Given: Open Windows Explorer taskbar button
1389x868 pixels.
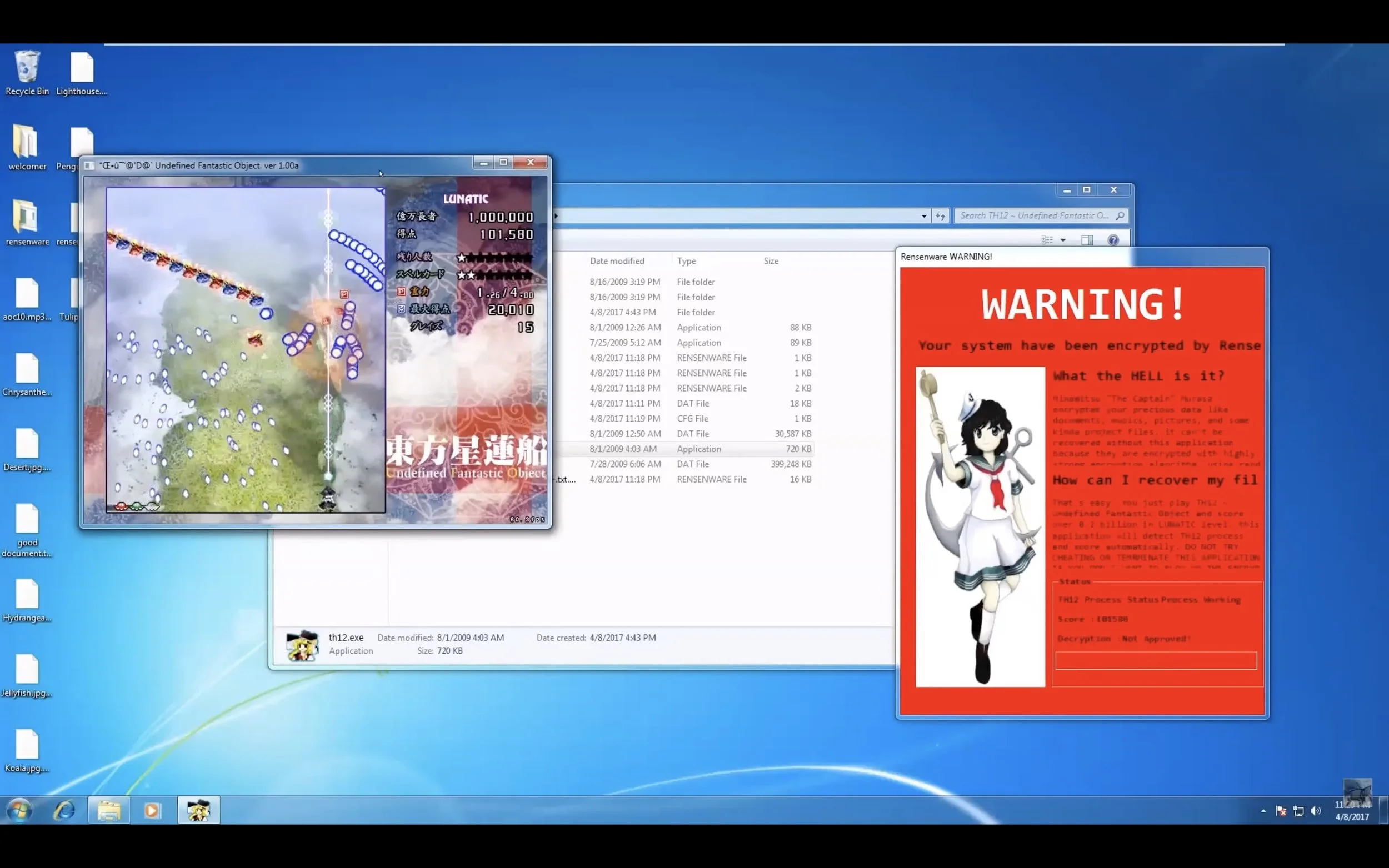Looking at the screenshot, I should tap(108, 810).
